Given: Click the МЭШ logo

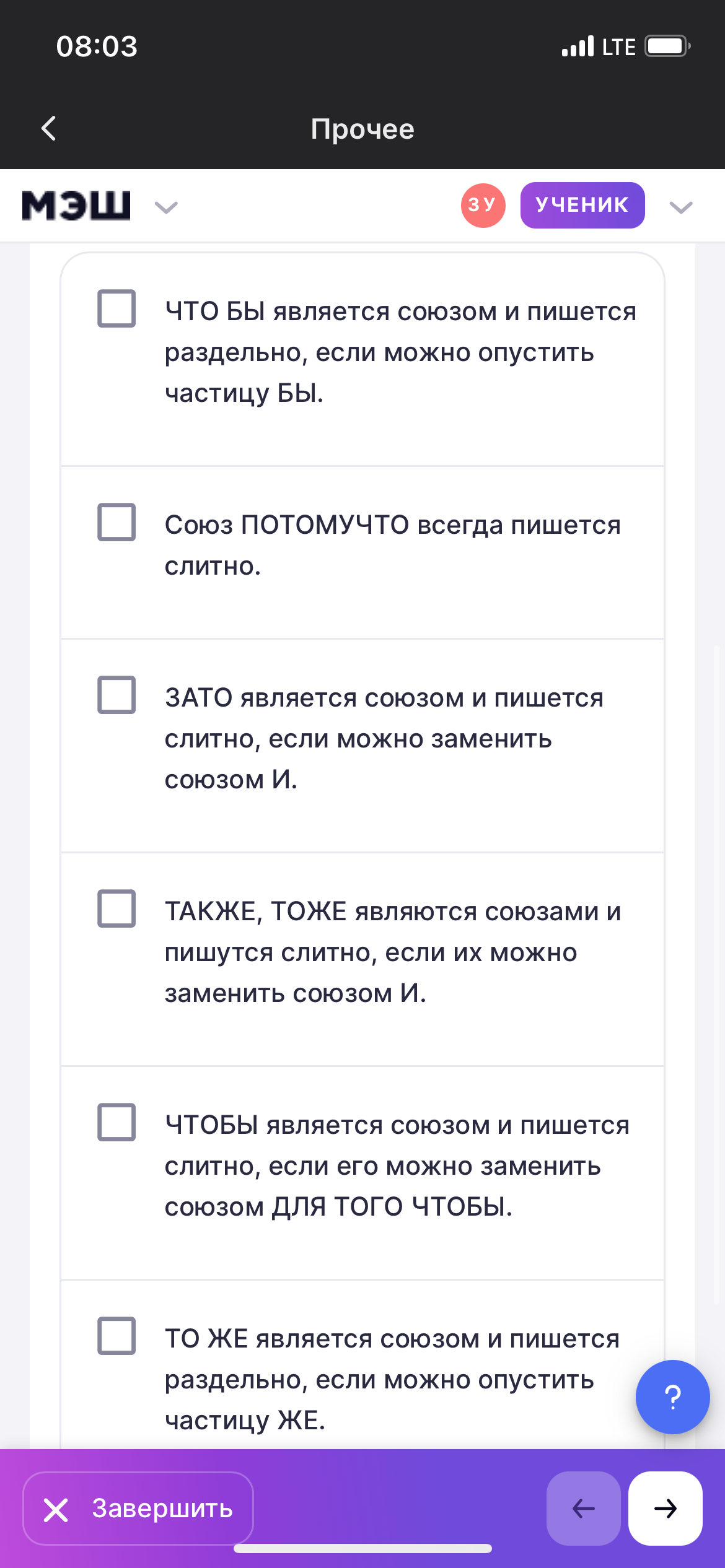Looking at the screenshot, I should click(76, 206).
